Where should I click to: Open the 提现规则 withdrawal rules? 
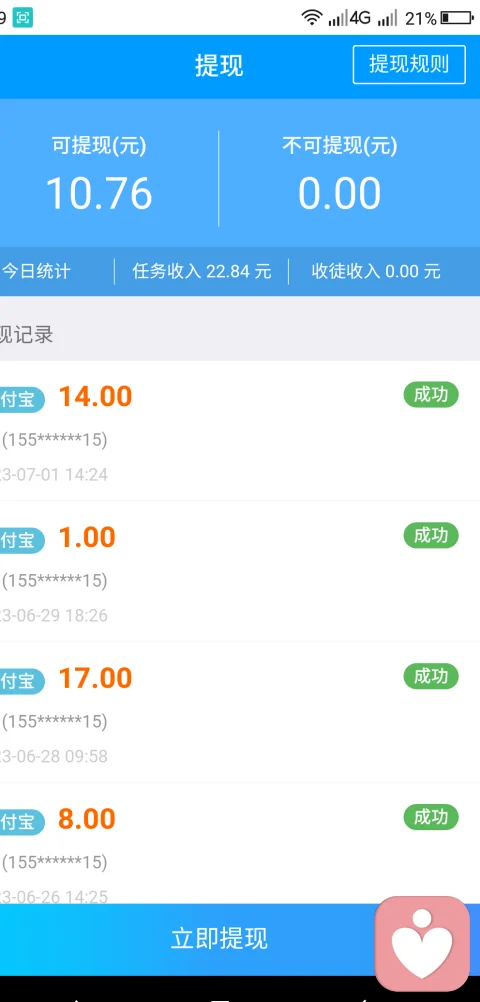point(409,65)
